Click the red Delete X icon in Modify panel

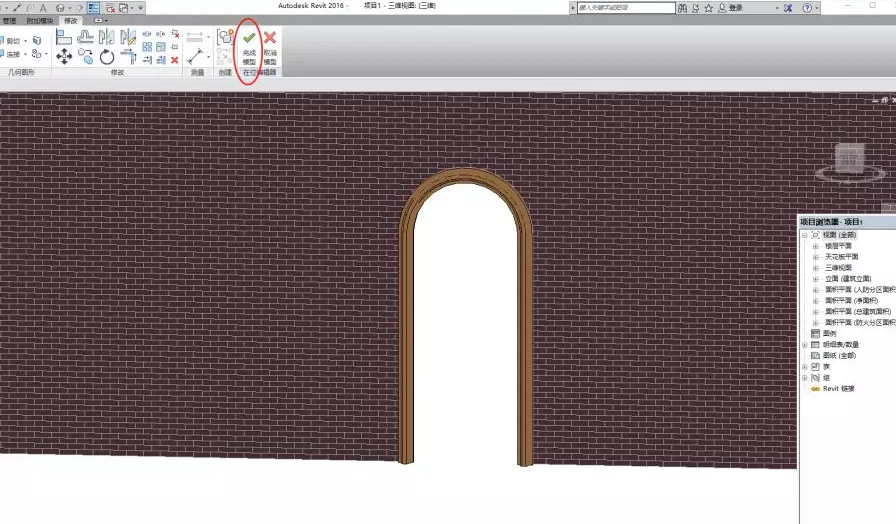coord(174,60)
